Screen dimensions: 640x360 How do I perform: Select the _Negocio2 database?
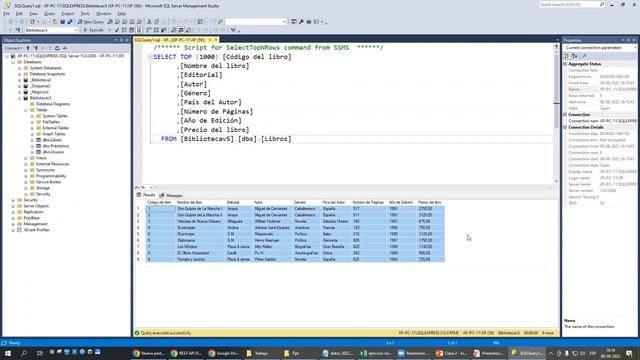39,92
